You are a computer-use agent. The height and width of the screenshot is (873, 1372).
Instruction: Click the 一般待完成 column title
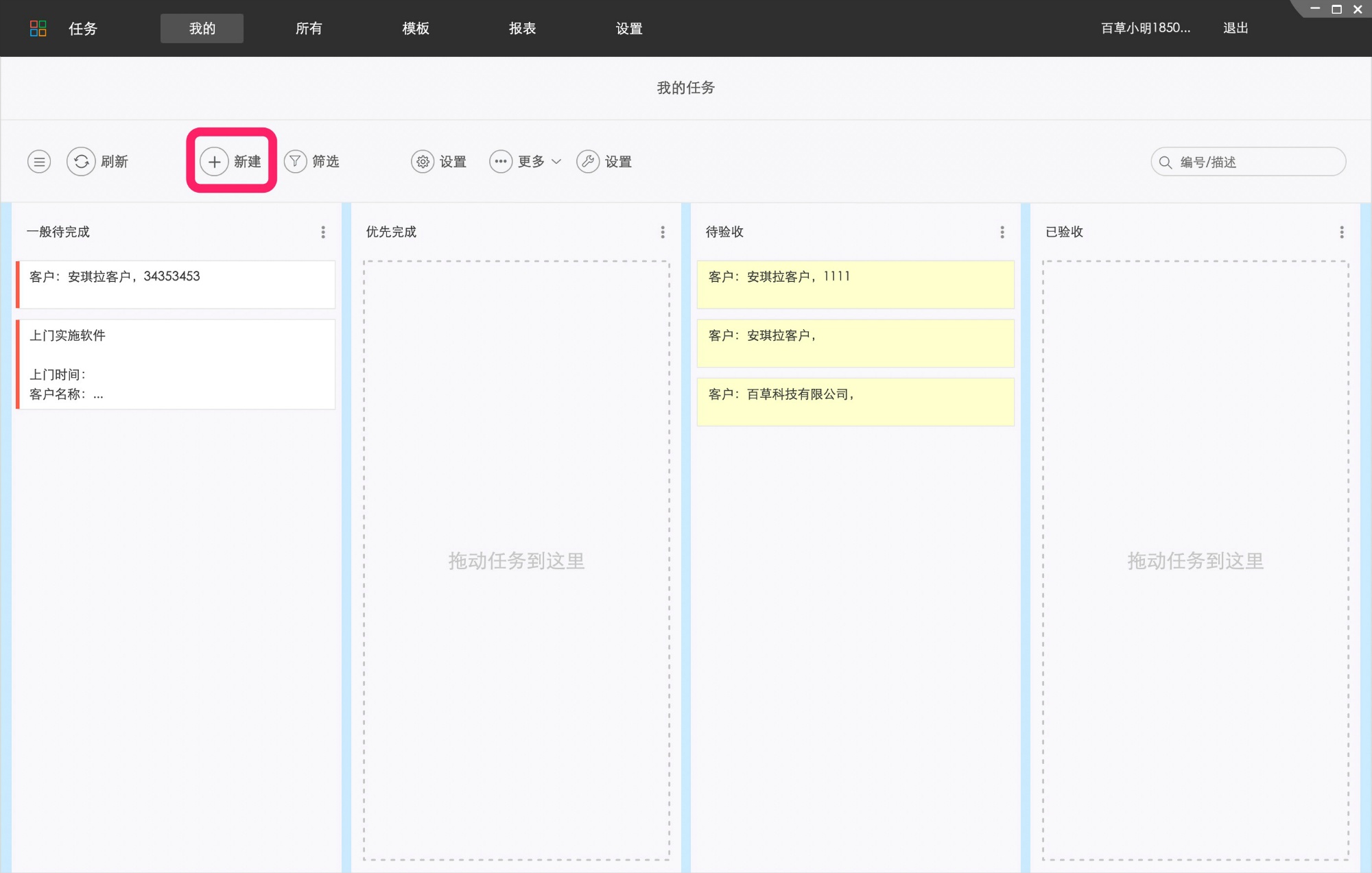[x=58, y=232]
